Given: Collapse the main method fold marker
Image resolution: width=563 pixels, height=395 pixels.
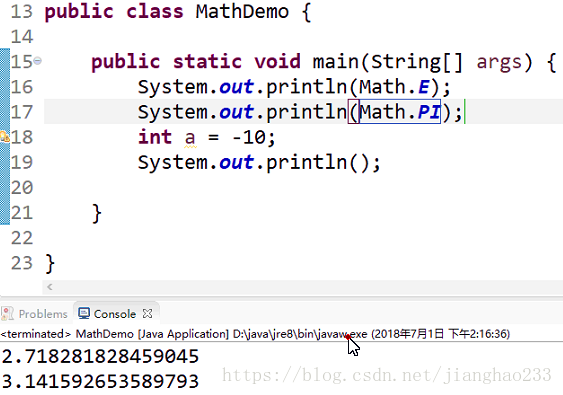Looking at the screenshot, I should pyautogui.click(x=38, y=61).
